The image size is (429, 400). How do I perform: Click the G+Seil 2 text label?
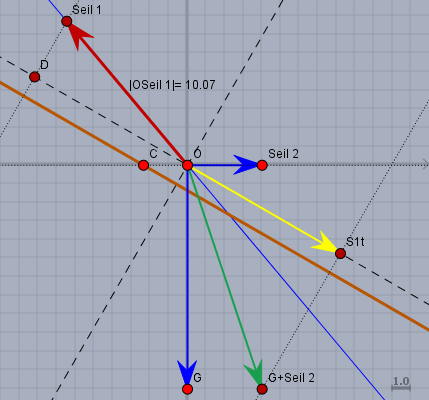pos(291,378)
